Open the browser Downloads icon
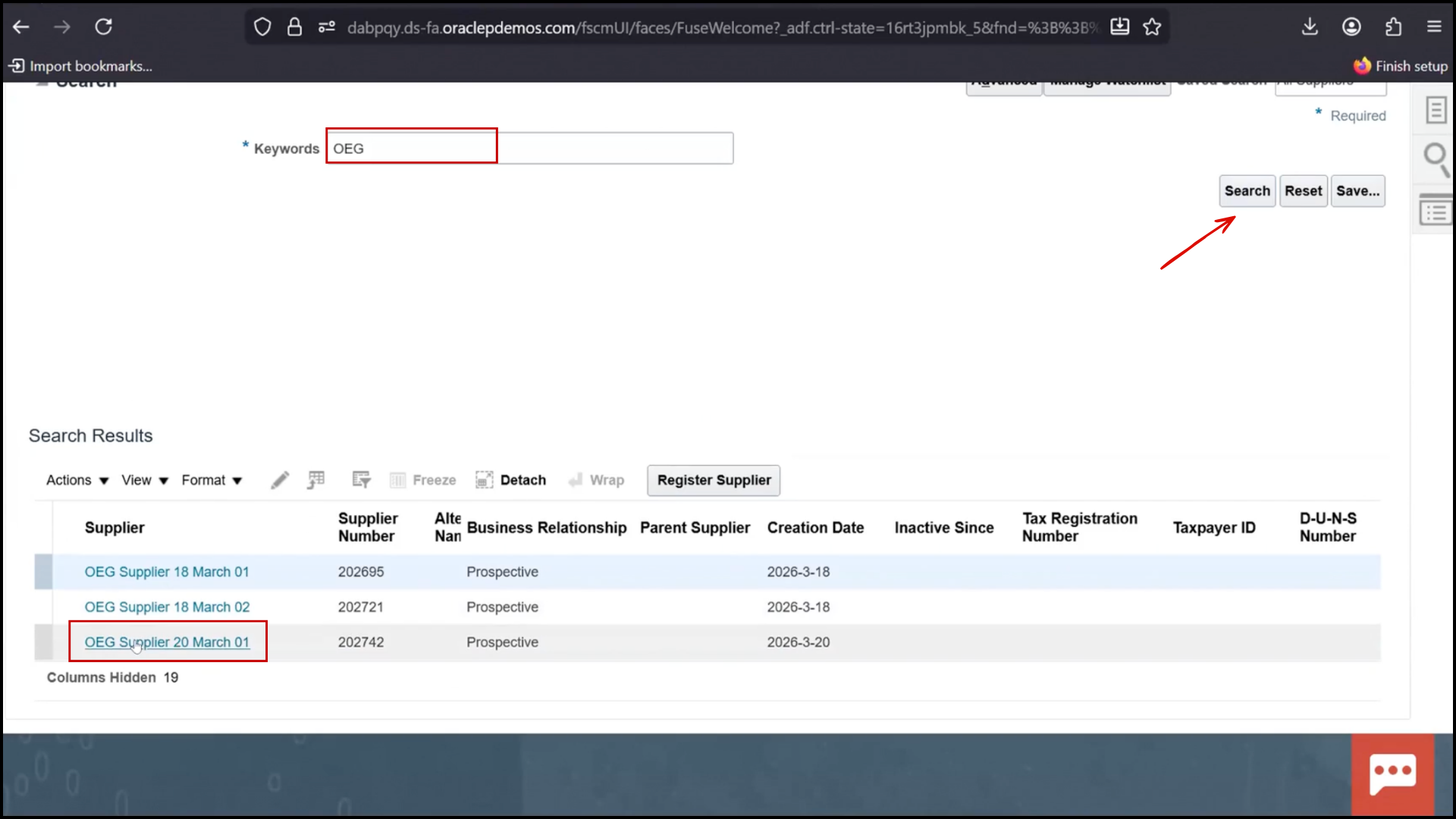Image resolution: width=1456 pixels, height=819 pixels. tap(1310, 27)
